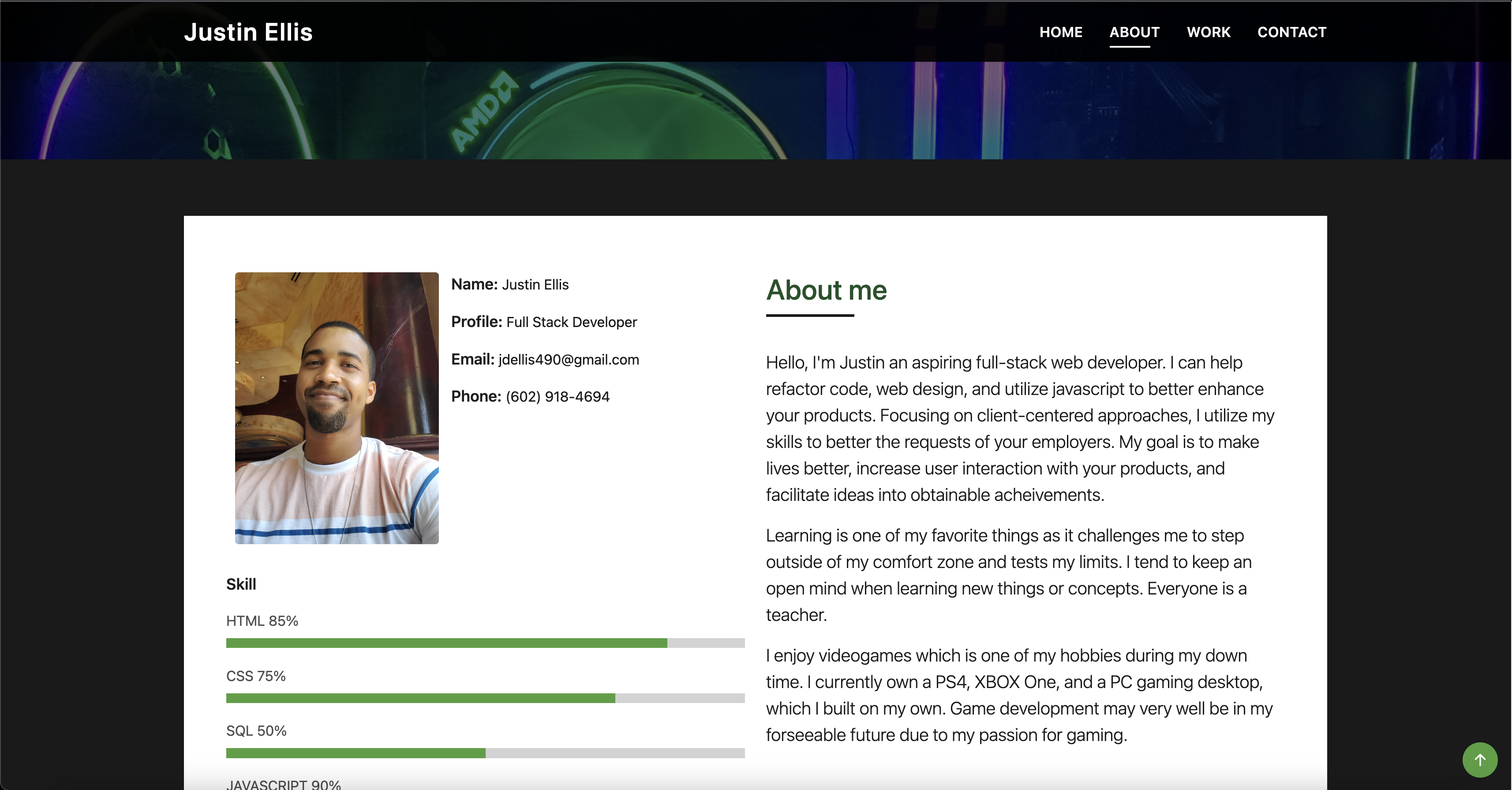Click the Full Stack Developer profile text
The width and height of the screenshot is (1512, 790).
click(571, 322)
